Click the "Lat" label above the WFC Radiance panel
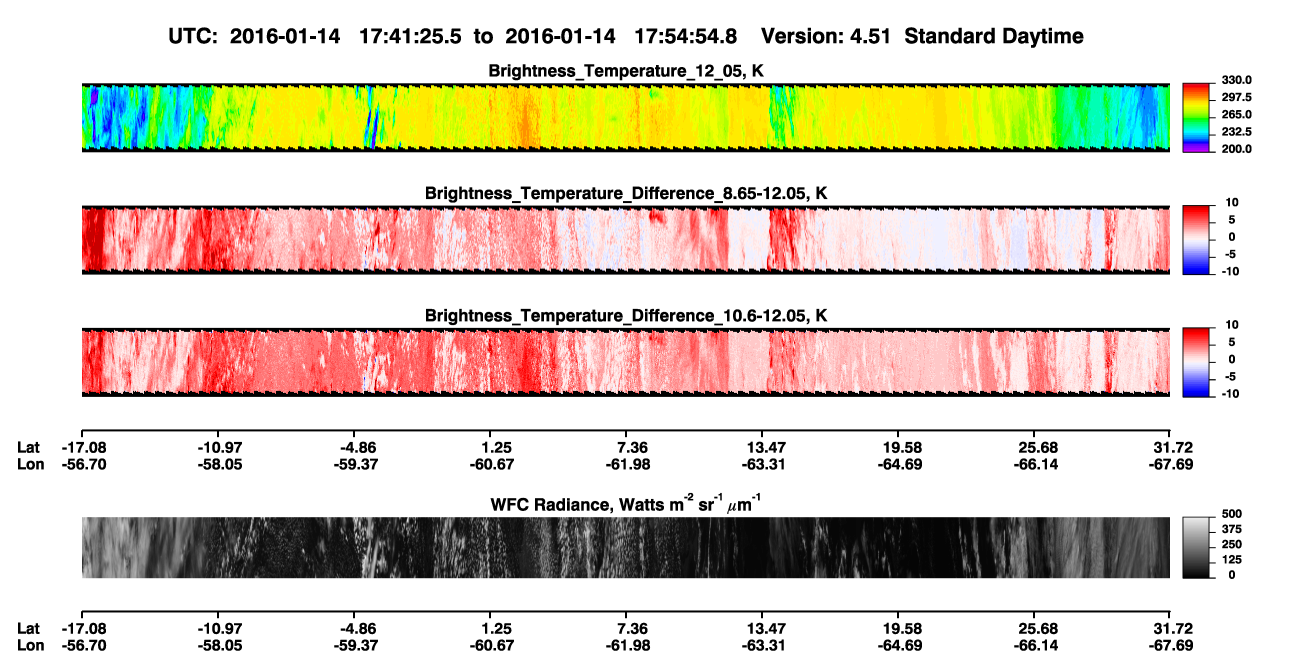Viewport: 1300px width, 667px height. click(29, 447)
